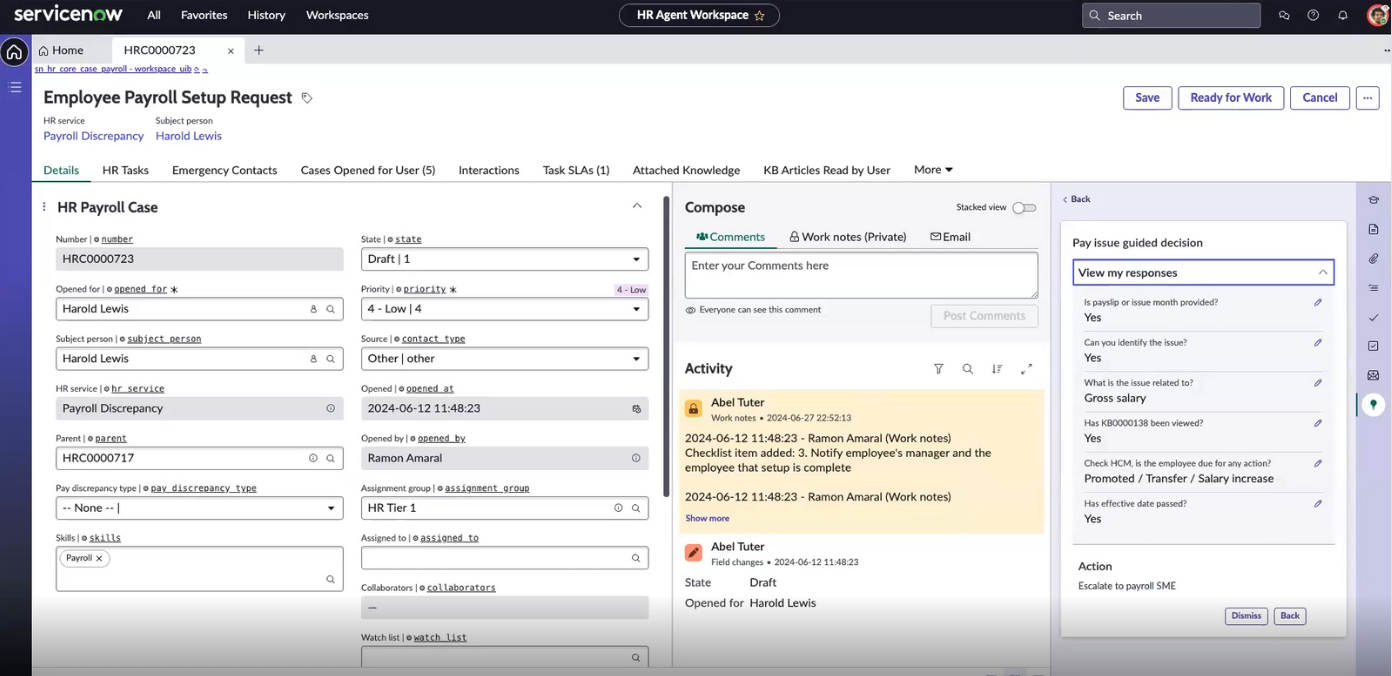
Task: Edit the 'Can you identify the issue' response
Action: click(x=1318, y=343)
